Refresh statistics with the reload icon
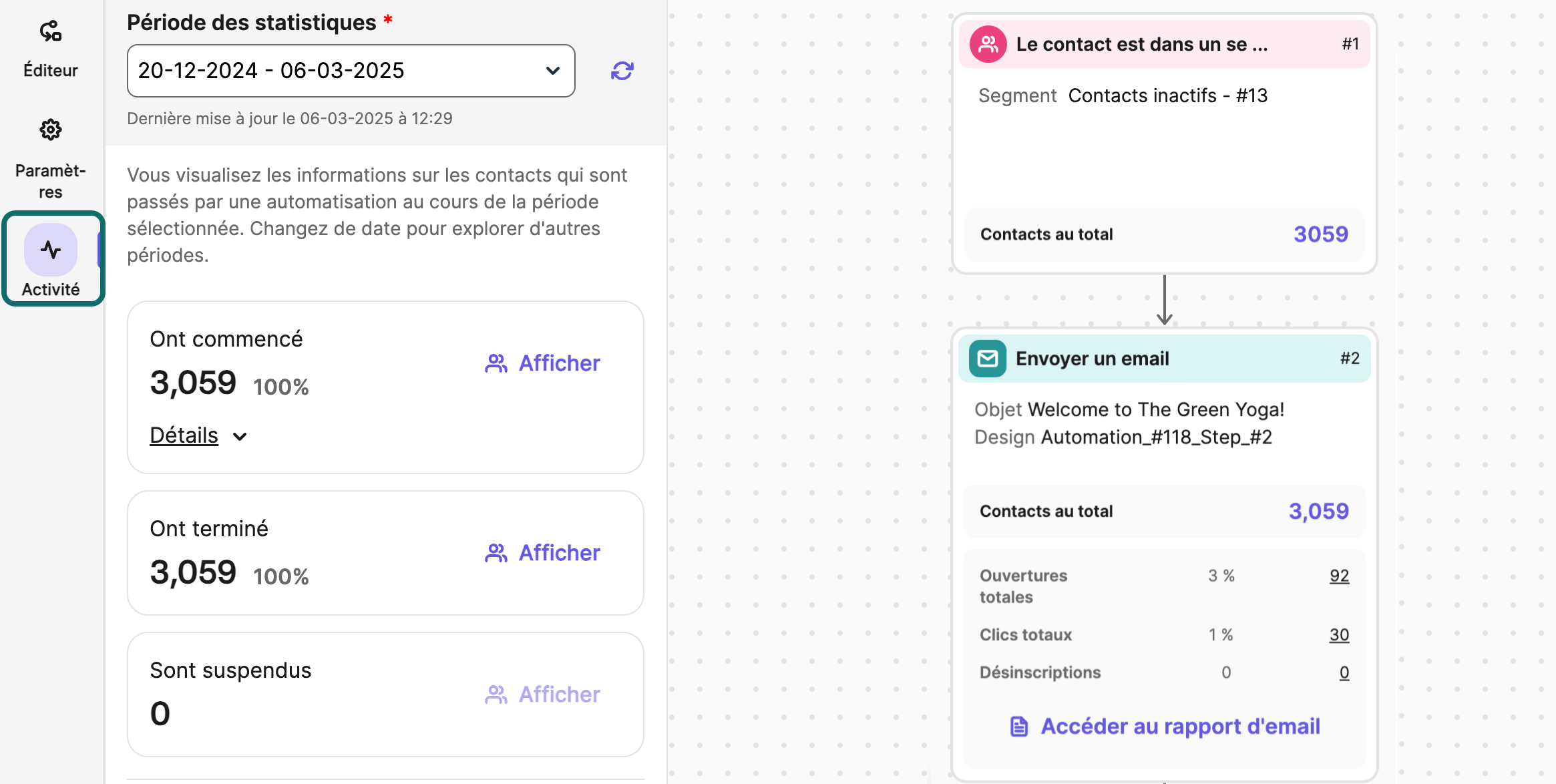 point(622,71)
